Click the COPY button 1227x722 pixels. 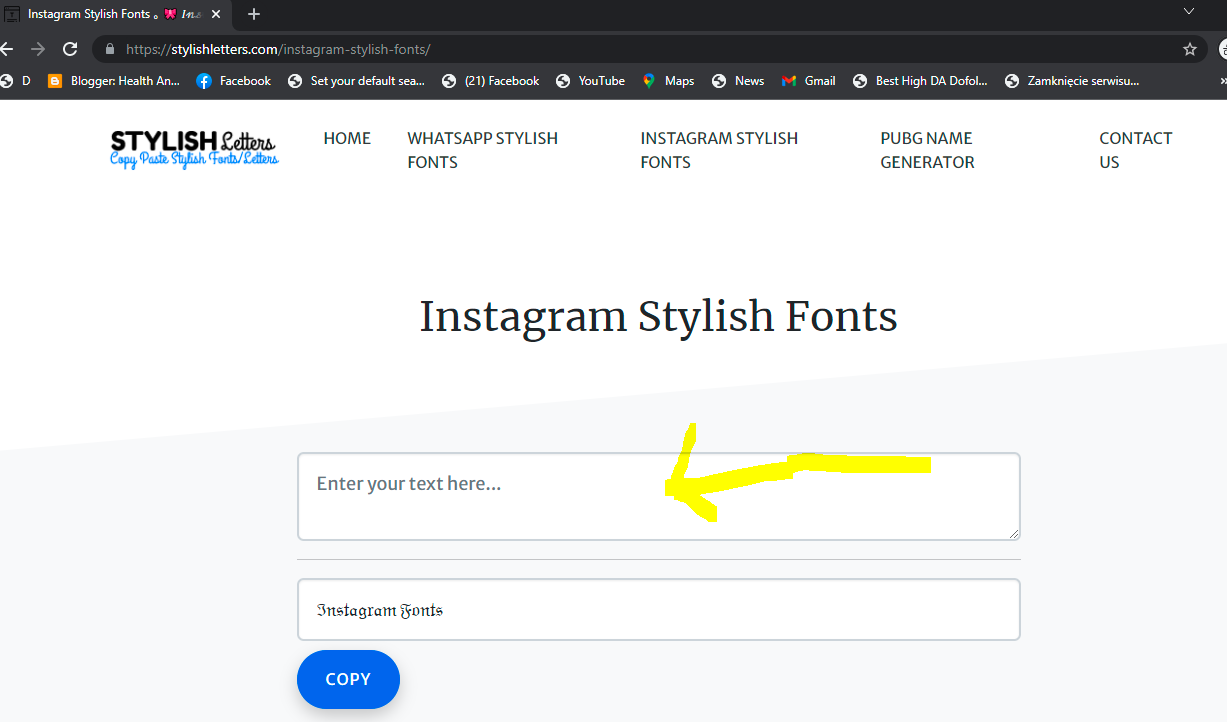pyautogui.click(x=347, y=679)
